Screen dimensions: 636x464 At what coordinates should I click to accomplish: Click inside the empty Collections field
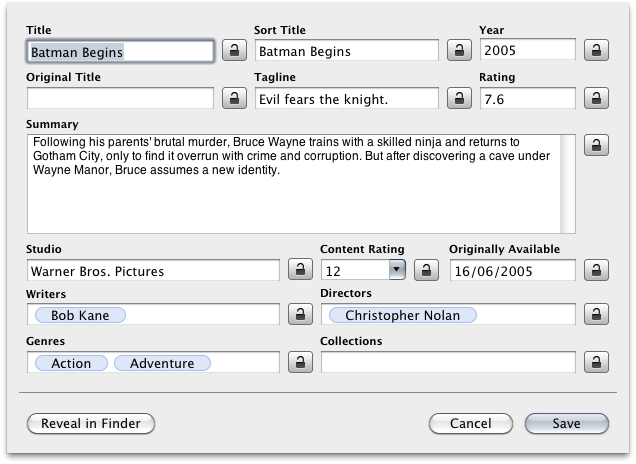click(448, 362)
